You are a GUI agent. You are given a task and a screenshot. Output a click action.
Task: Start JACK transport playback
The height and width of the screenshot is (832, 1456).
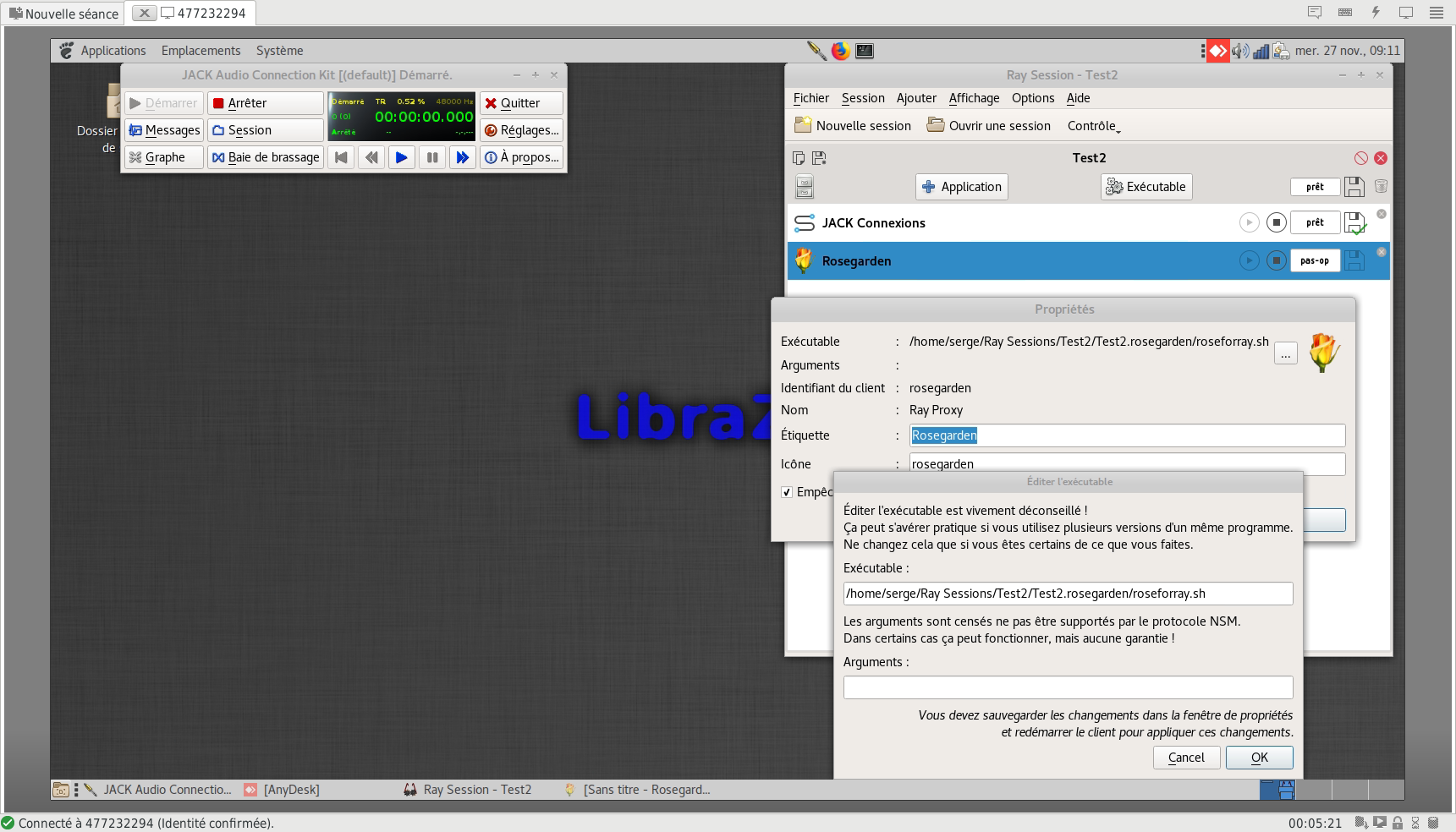pos(402,157)
